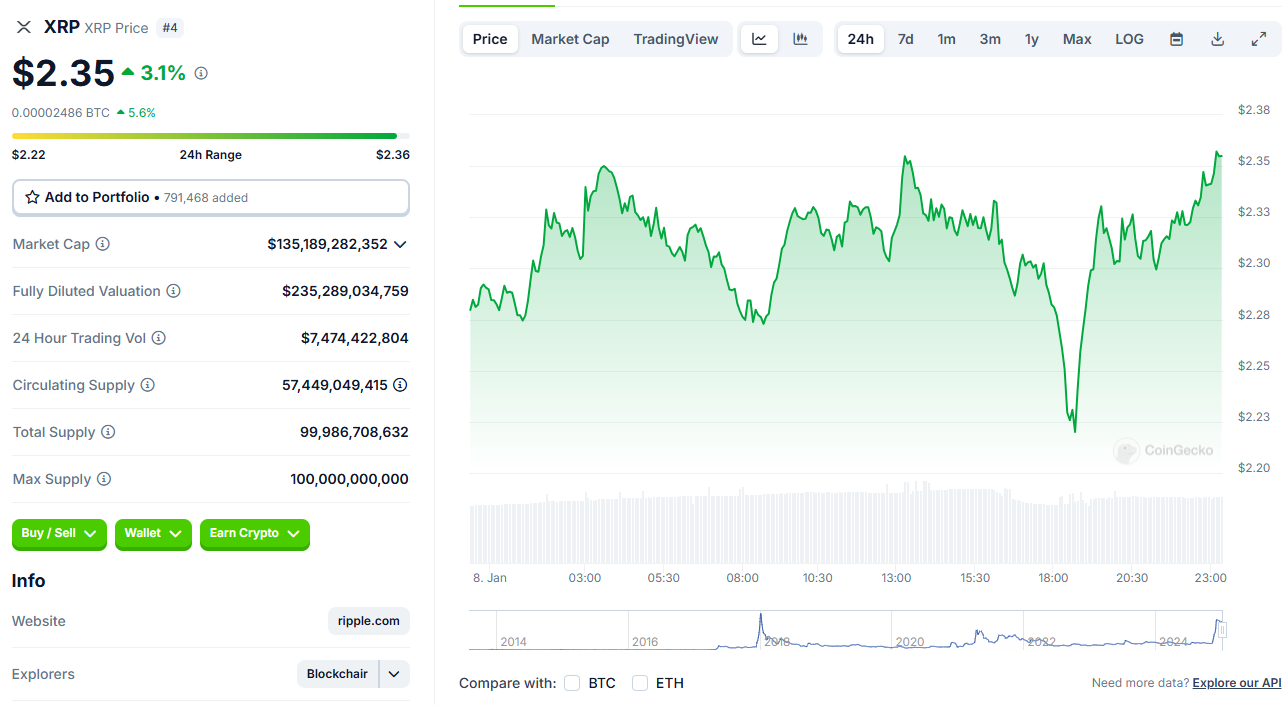Select the Max time range
The width and height of the screenshot is (1284, 705).
1077,39
